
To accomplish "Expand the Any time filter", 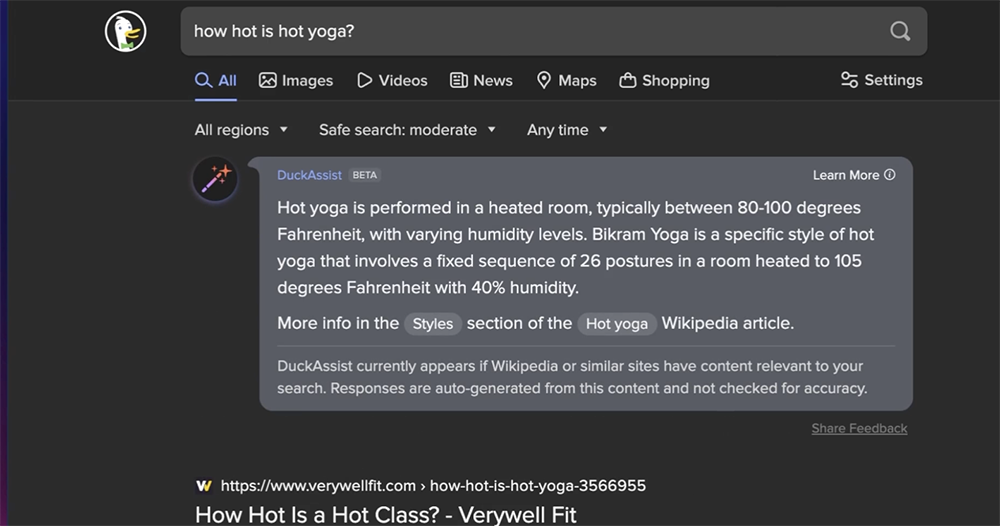I will point(567,130).
